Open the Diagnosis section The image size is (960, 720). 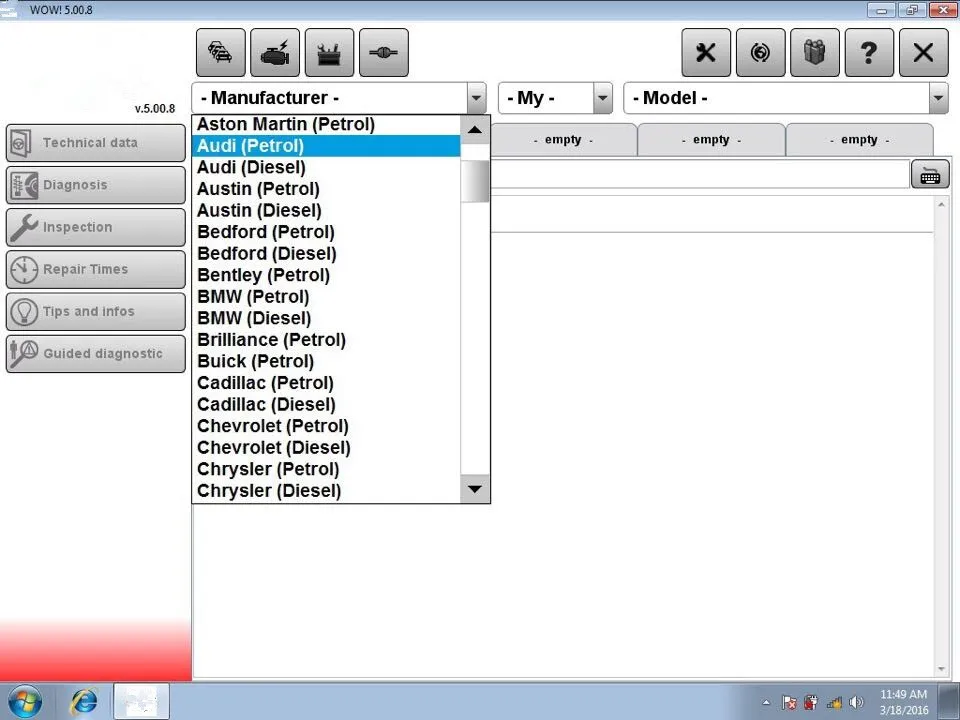[96, 185]
